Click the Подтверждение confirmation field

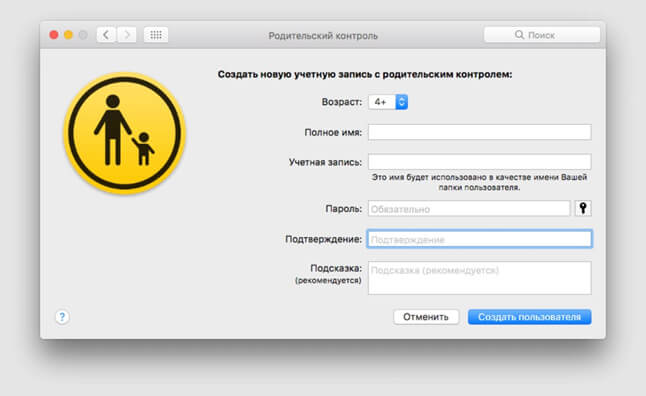[x=480, y=239]
